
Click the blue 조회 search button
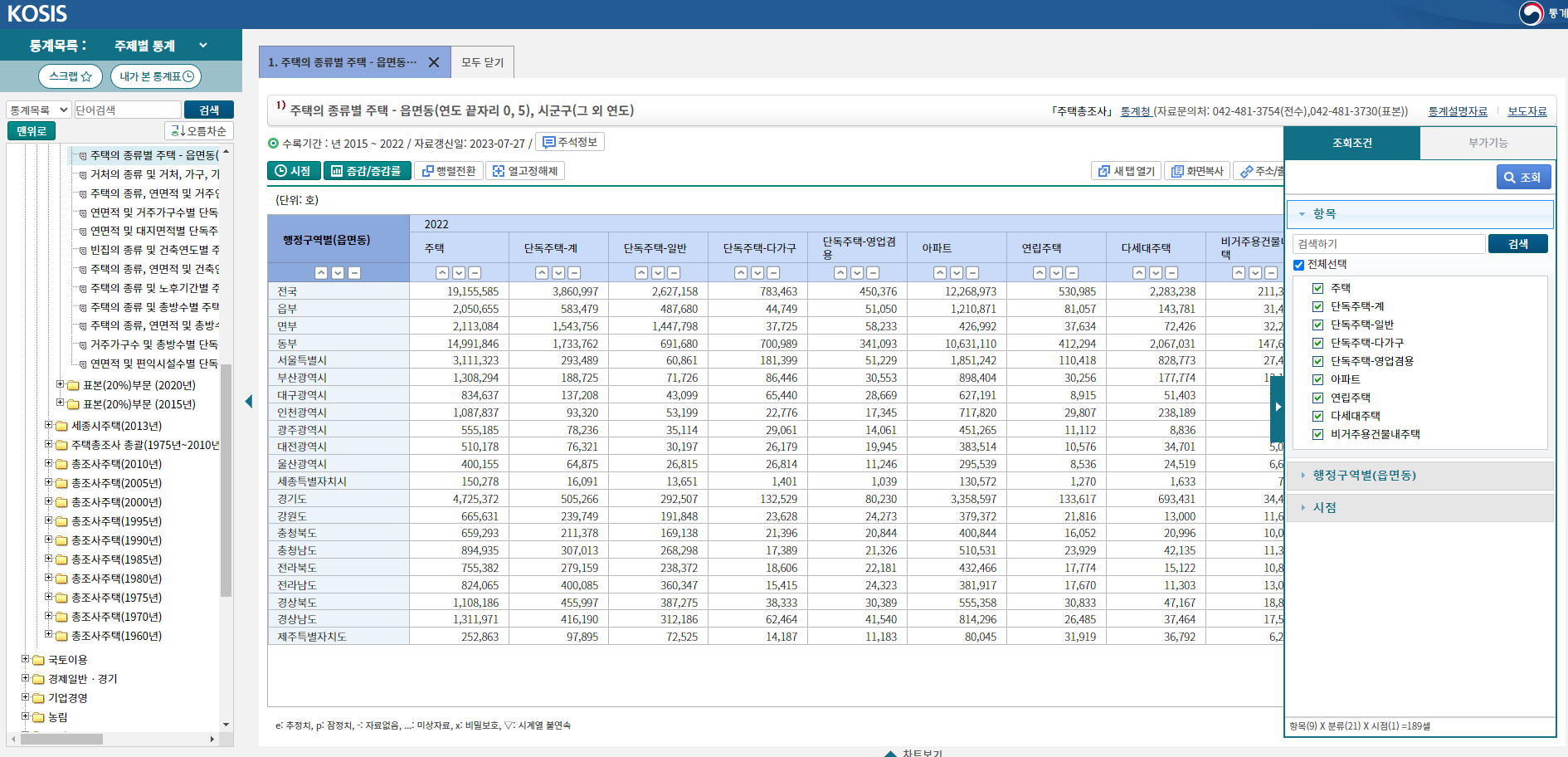[1524, 176]
